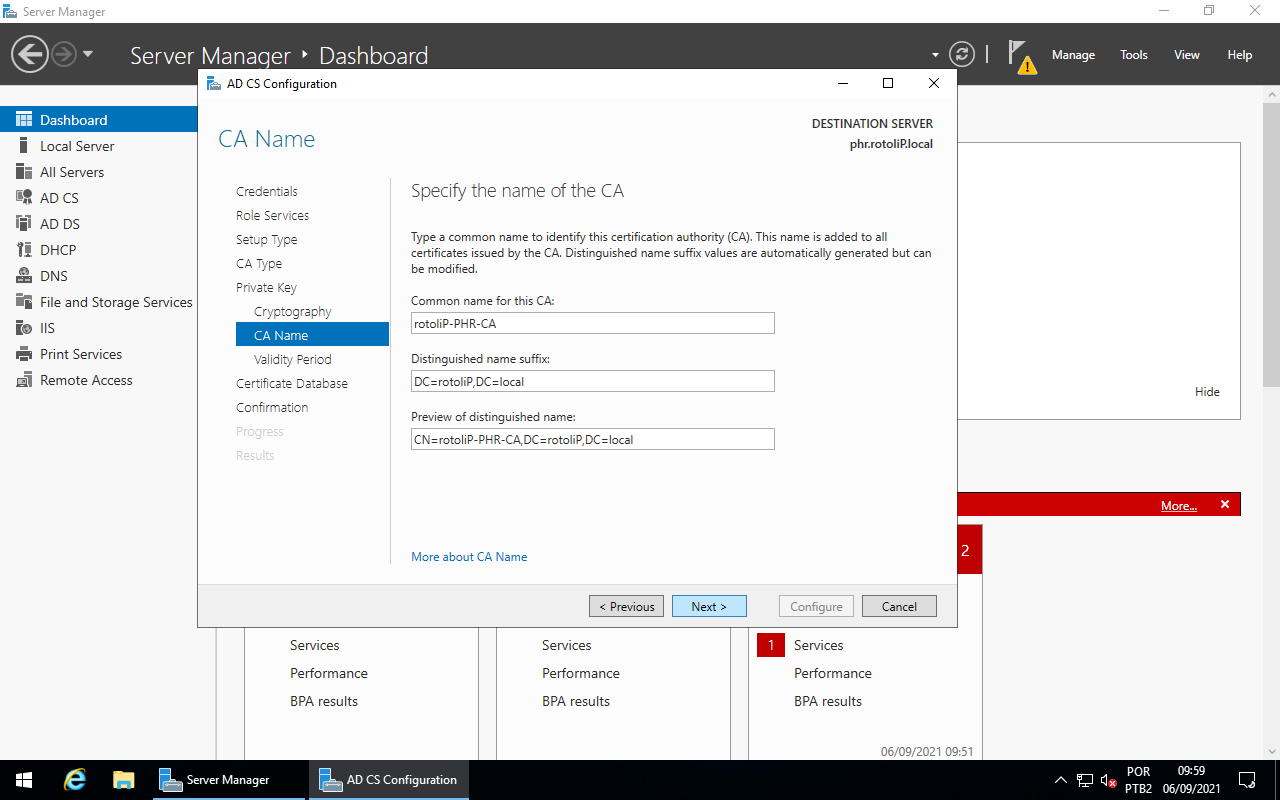The image size is (1280, 800).
Task: Open the View menu
Action: [1186, 55]
